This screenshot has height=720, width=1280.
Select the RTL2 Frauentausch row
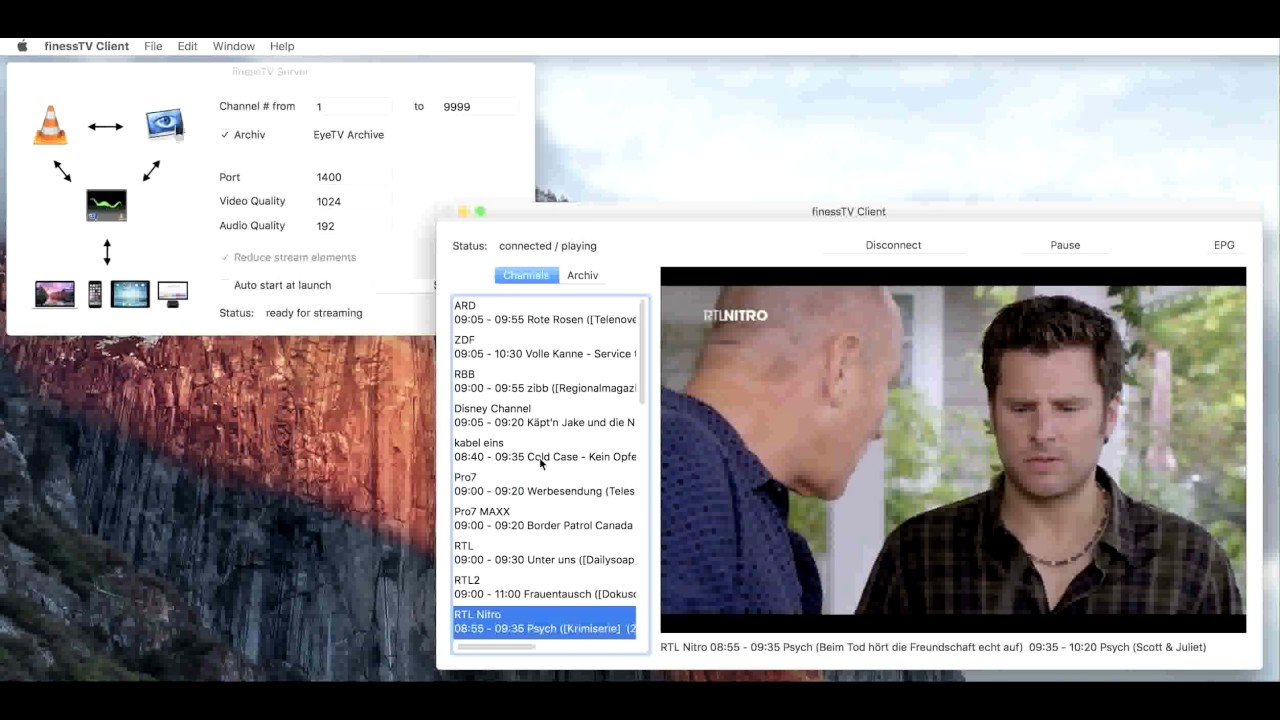point(545,587)
